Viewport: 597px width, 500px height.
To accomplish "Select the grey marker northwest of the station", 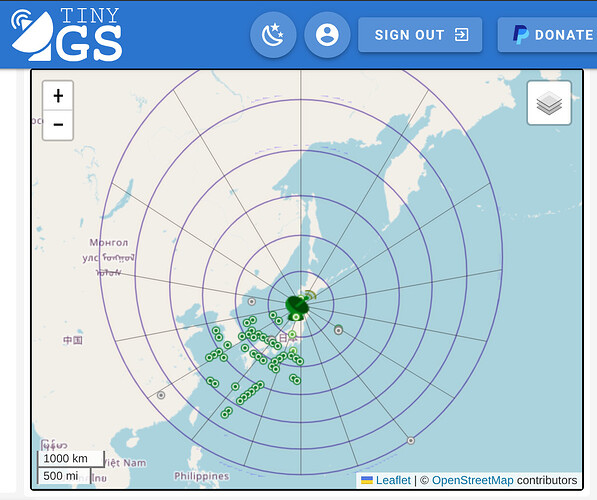I will (x=252, y=302).
